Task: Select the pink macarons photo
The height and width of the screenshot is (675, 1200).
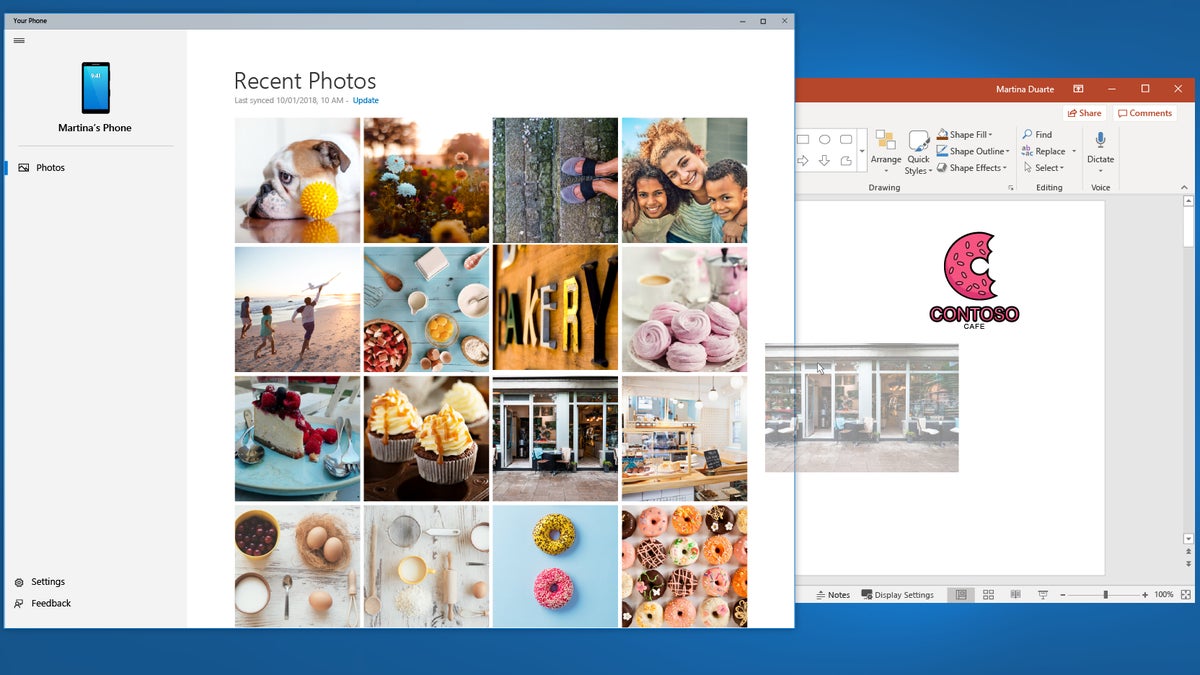Action: [684, 309]
